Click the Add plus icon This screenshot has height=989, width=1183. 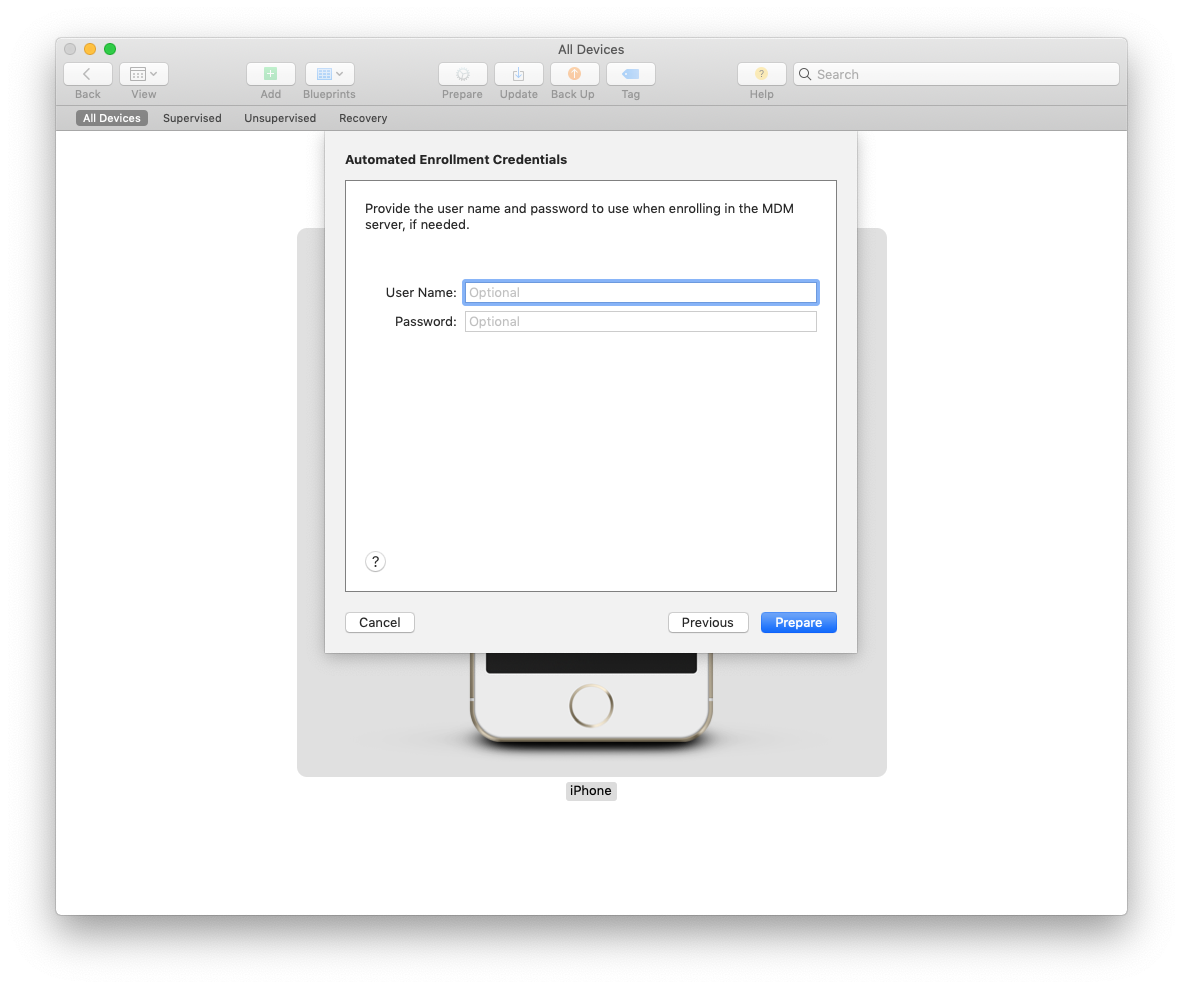click(x=270, y=74)
